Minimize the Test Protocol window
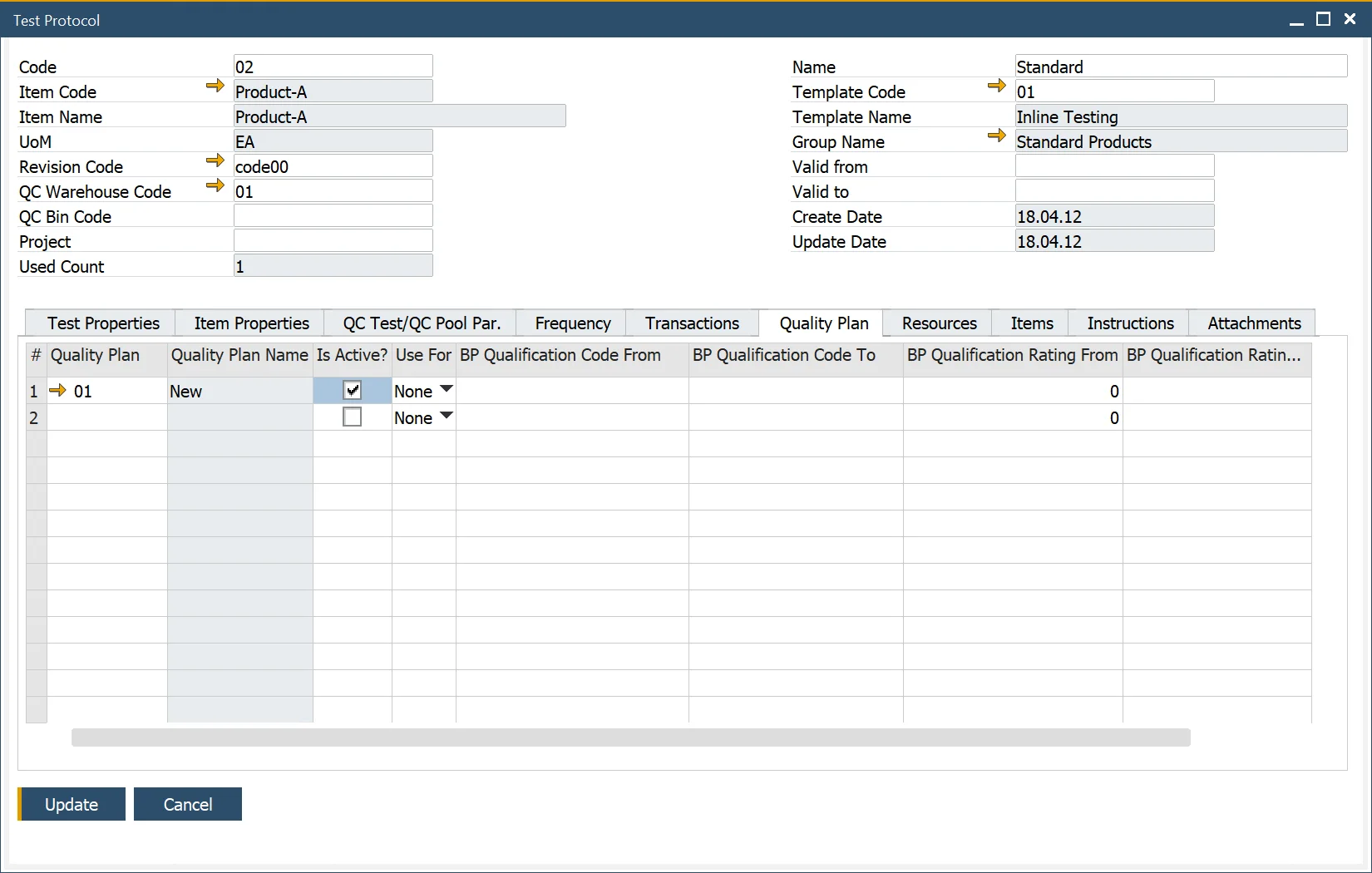The height and width of the screenshot is (873, 1372). [1296, 21]
